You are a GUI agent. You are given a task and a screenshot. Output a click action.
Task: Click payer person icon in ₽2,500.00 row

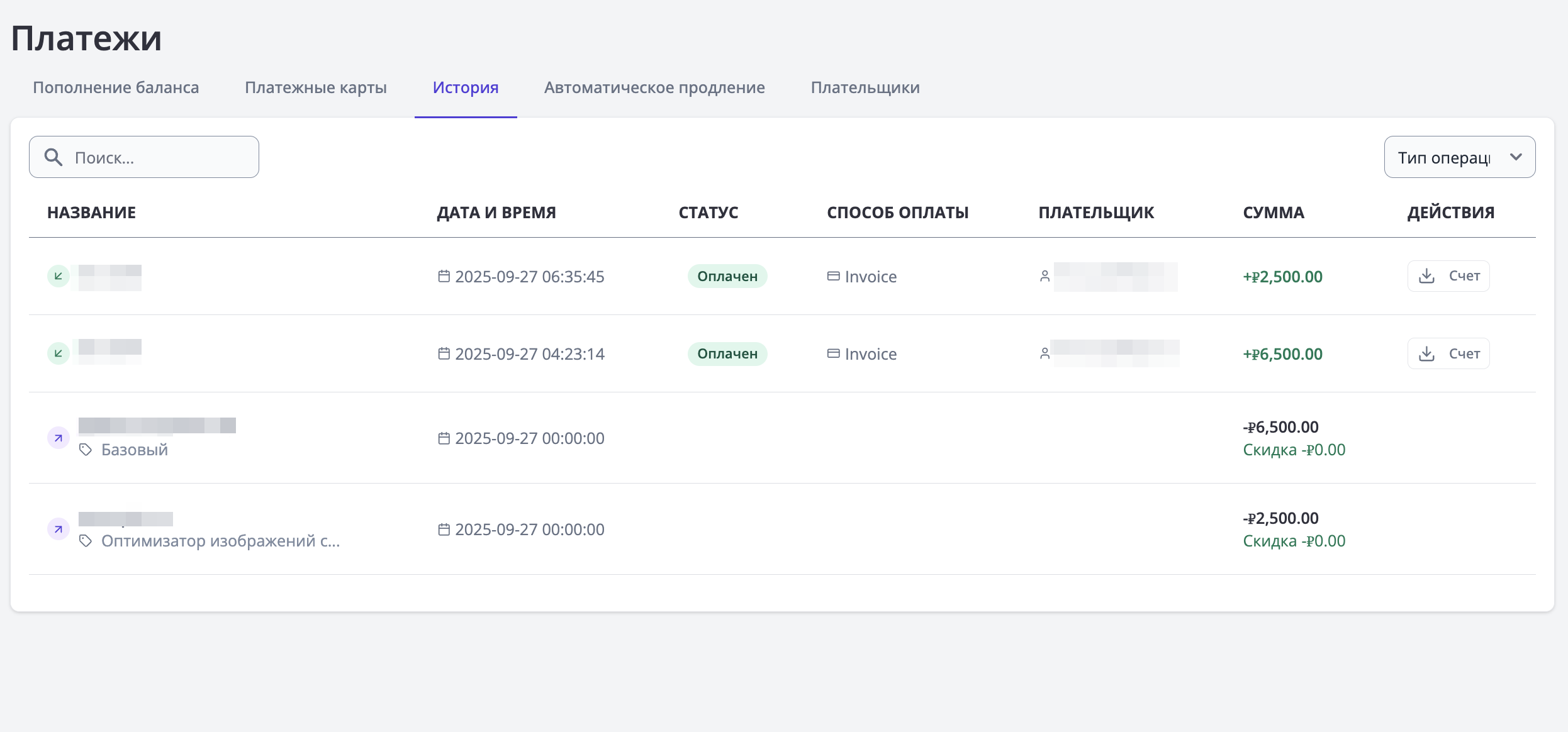click(x=1044, y=276)
